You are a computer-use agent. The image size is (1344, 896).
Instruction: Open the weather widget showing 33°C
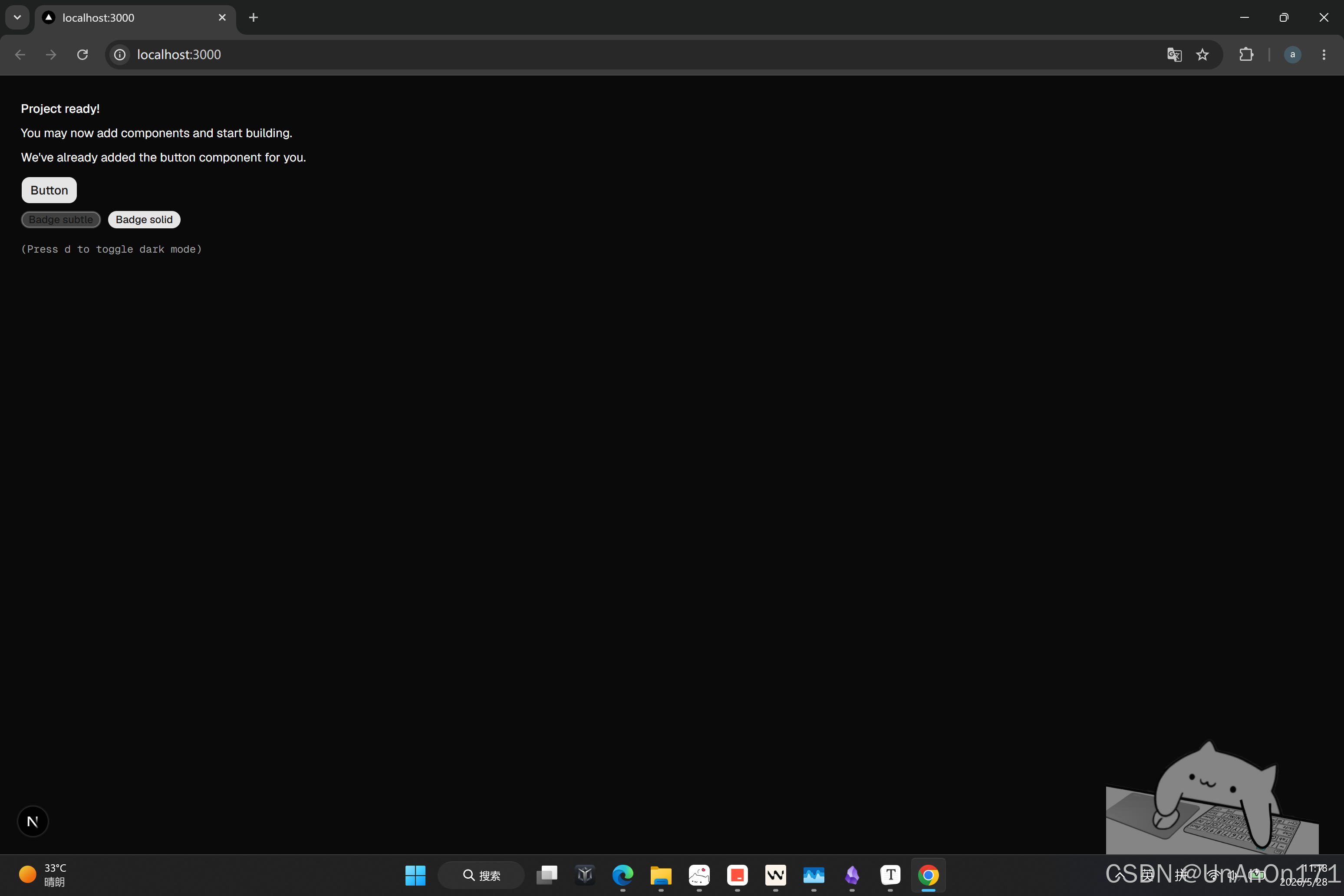click(x=43, y=875)
